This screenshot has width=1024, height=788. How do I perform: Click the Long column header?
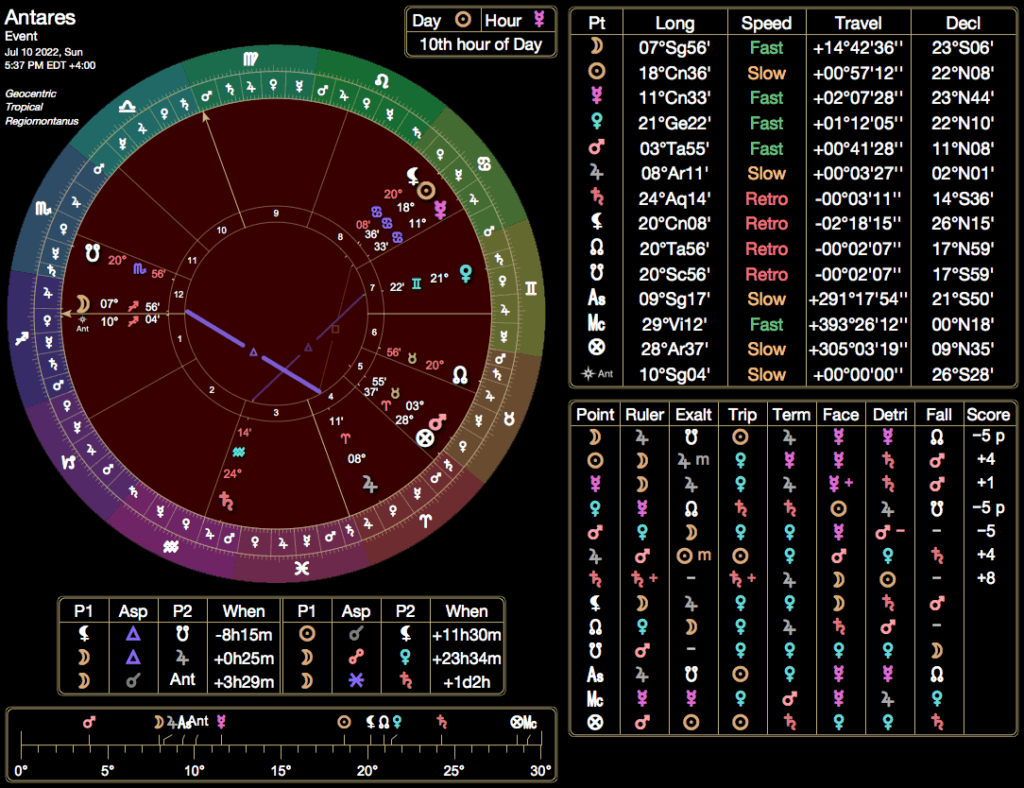(675, 22)
